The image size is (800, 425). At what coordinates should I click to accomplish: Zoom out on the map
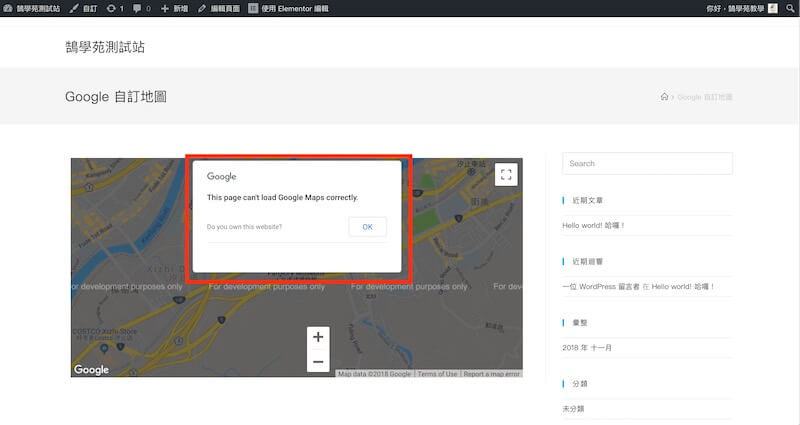pos(318,361)
